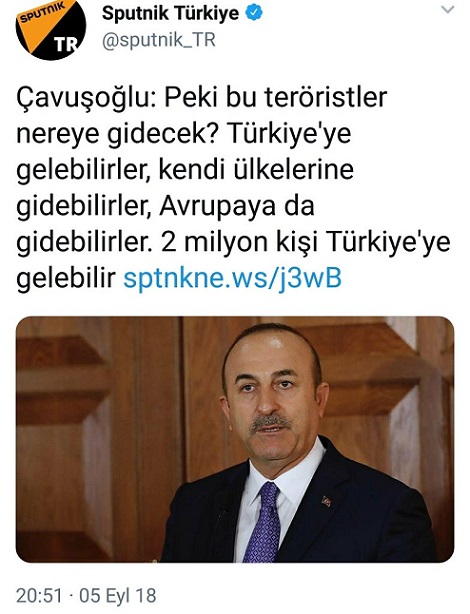Follow the sptnkne.ws/j3wB link
470x614 pixels.
click(x=233, y=278)
